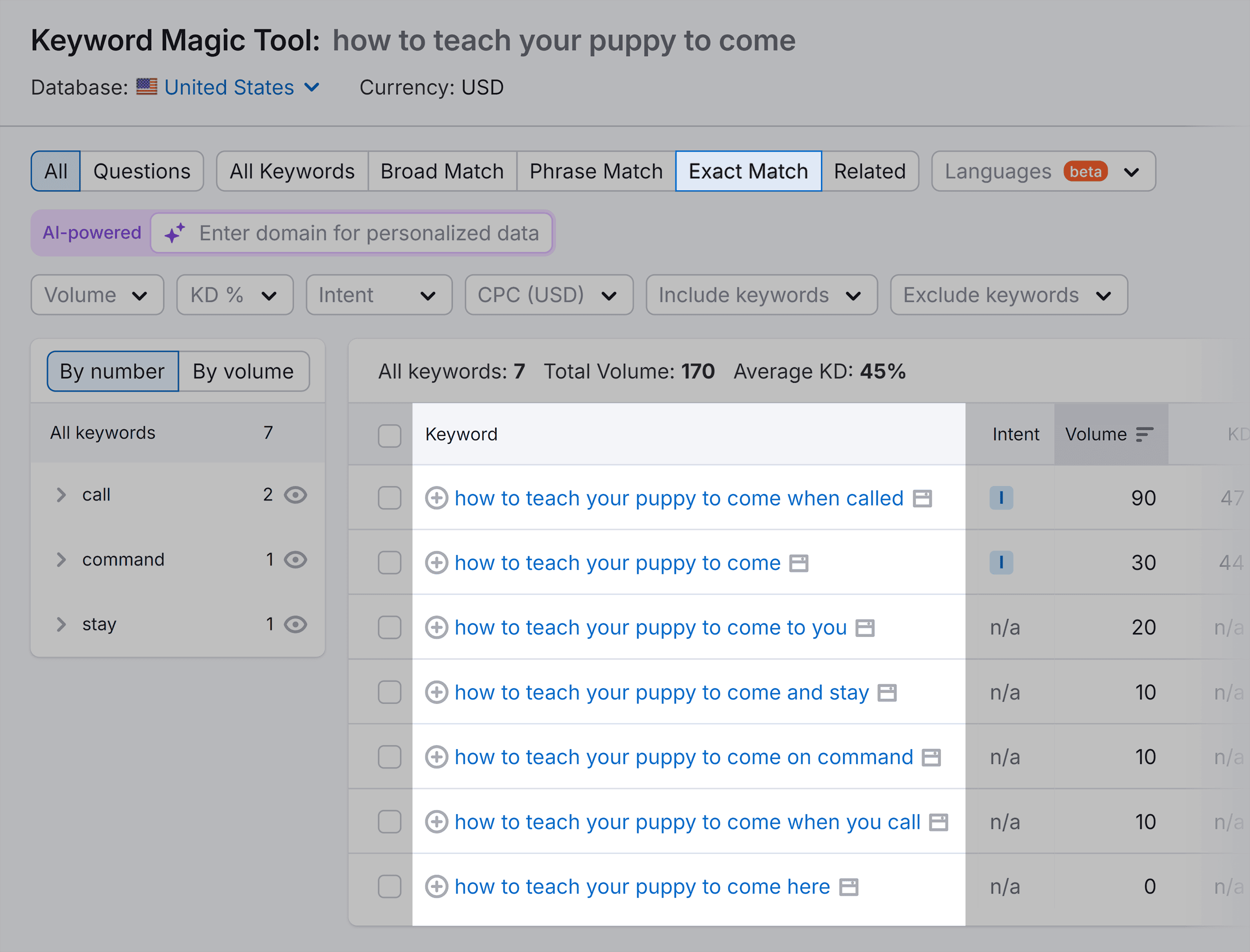Click the US flag icon next to Database
This screenshot has height=952, width=1250.
click(x=146, y=86)
